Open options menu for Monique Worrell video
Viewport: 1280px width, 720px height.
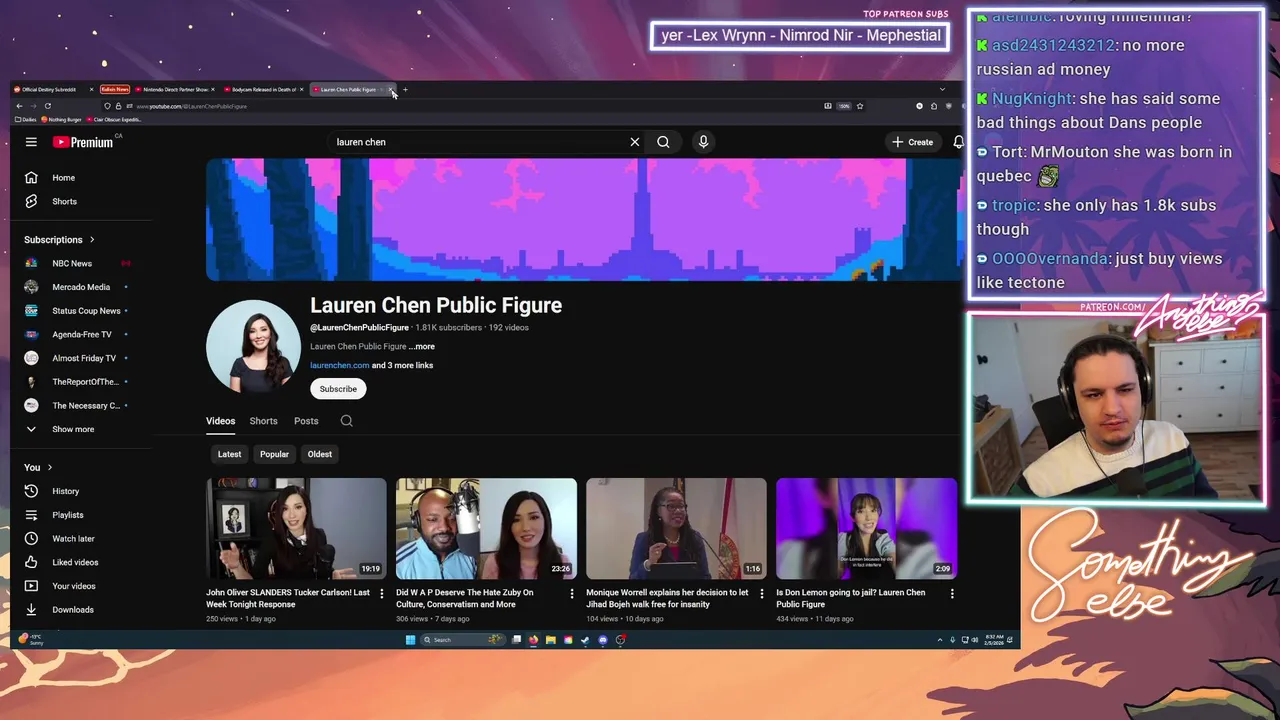tap(761, 593)
